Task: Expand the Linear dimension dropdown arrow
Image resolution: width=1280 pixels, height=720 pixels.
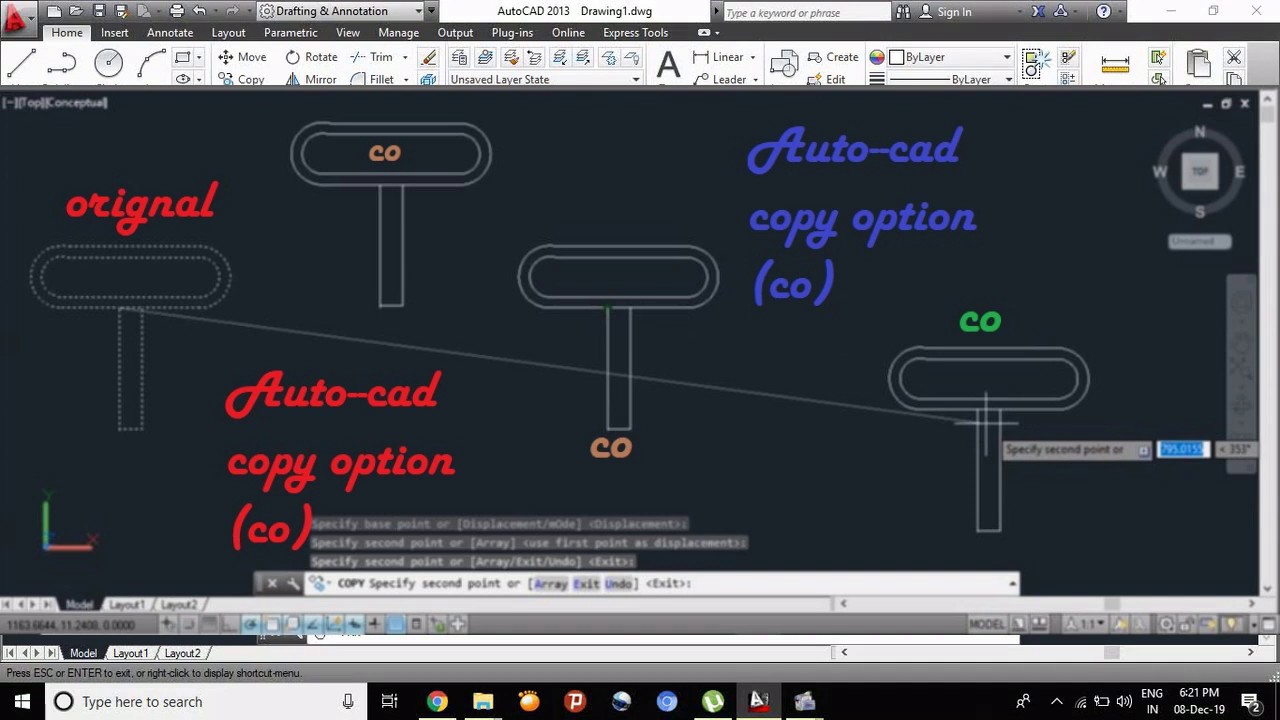Action: point(752,58)
